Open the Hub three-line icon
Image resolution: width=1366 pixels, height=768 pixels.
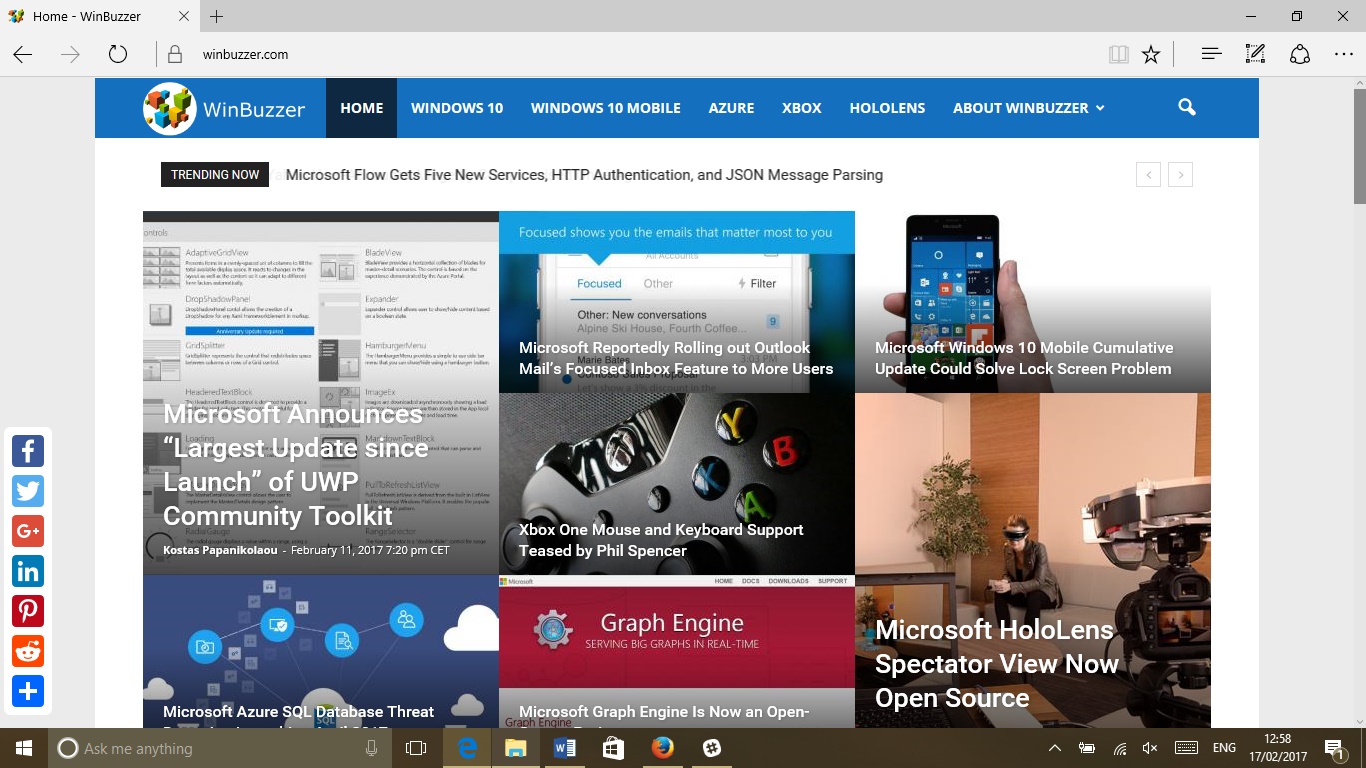(1211, 54)
